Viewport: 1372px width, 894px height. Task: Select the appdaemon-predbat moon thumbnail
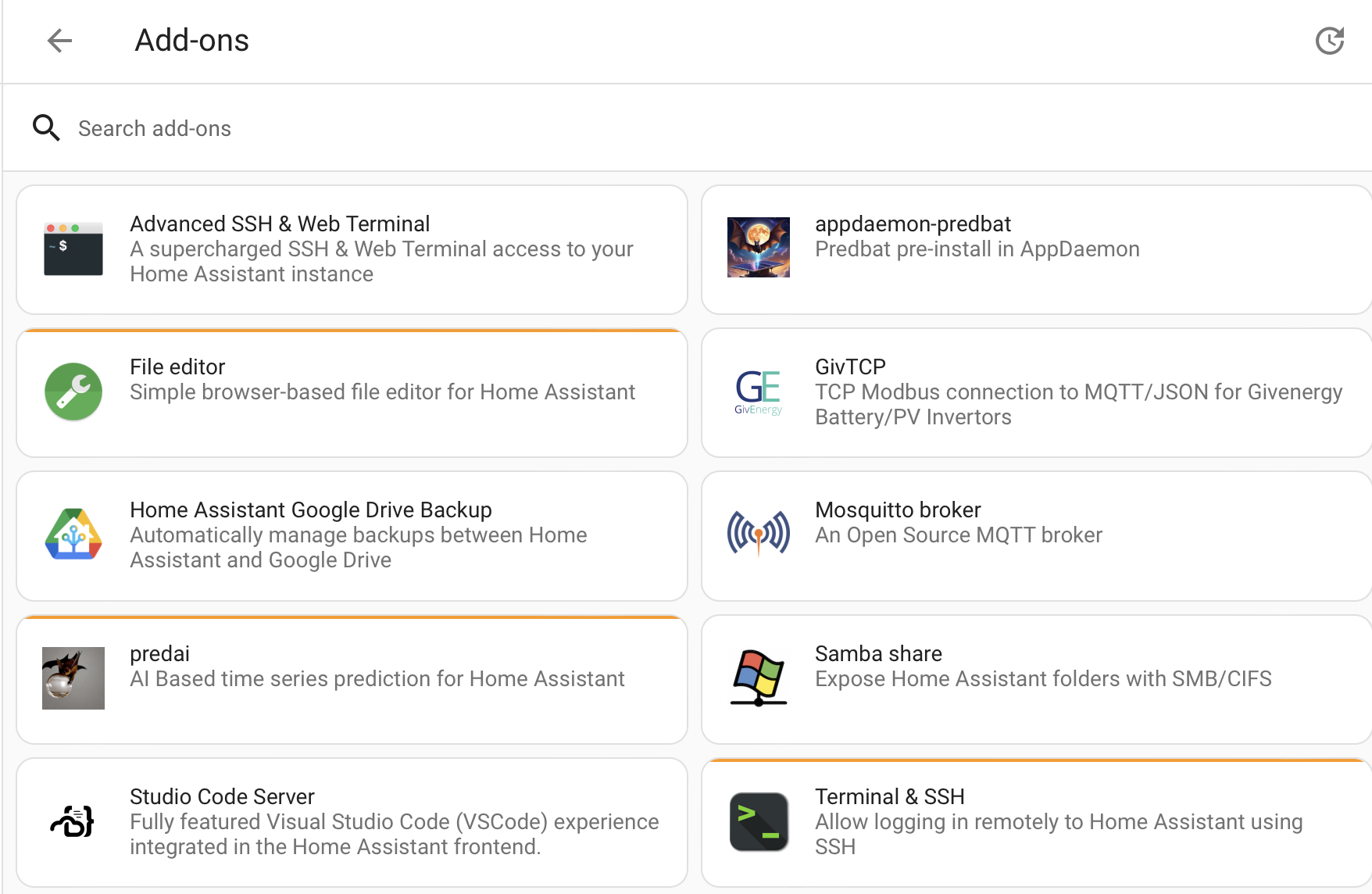point(759,247)
